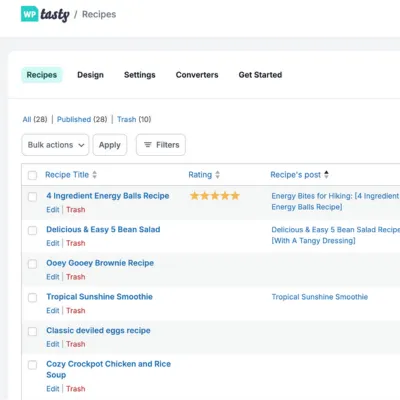Sort by Rating arrows icon
Viewport: 400px width, 400px height.
click(218, 175)
